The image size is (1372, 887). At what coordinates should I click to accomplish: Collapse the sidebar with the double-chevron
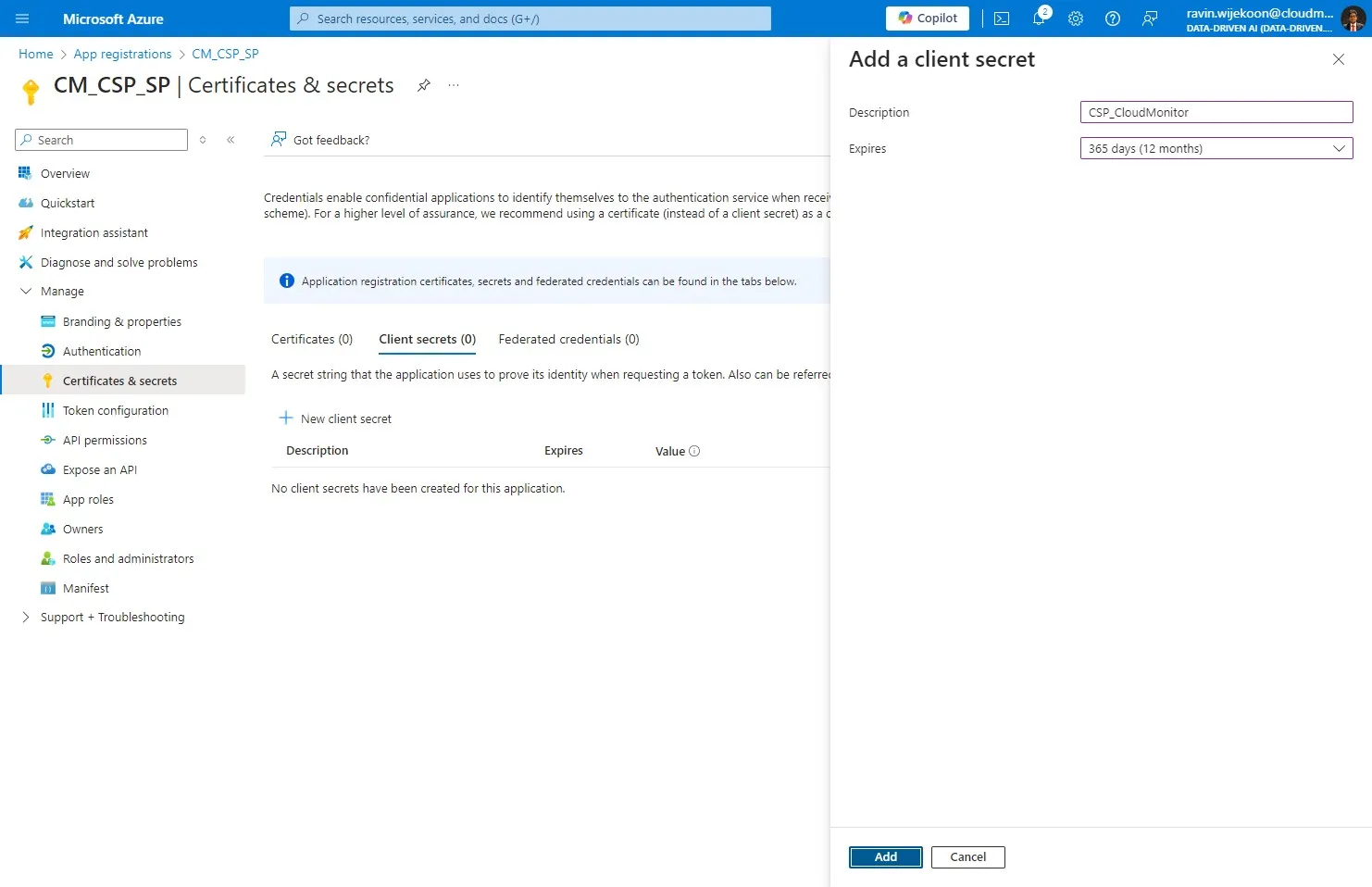tap(231, 140)
